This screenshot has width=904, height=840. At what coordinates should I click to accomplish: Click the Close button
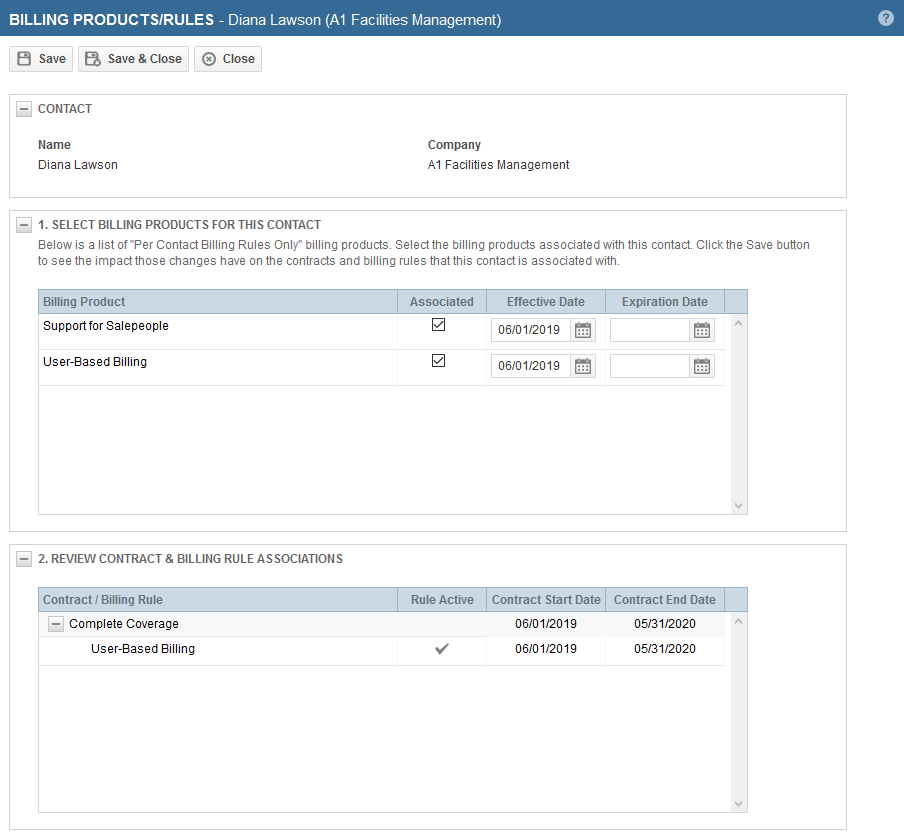228,58
